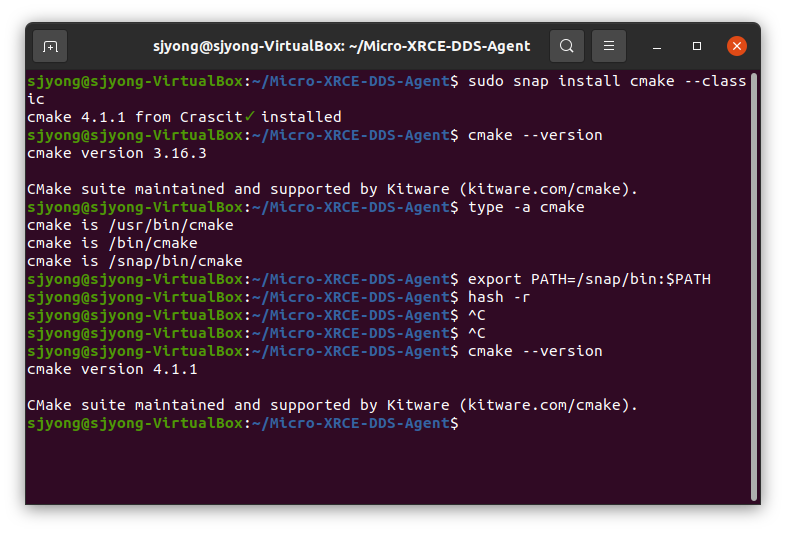The image size is (786, 533).
Task: Click 'type -a cmake' command
Action: click(526, 208)
